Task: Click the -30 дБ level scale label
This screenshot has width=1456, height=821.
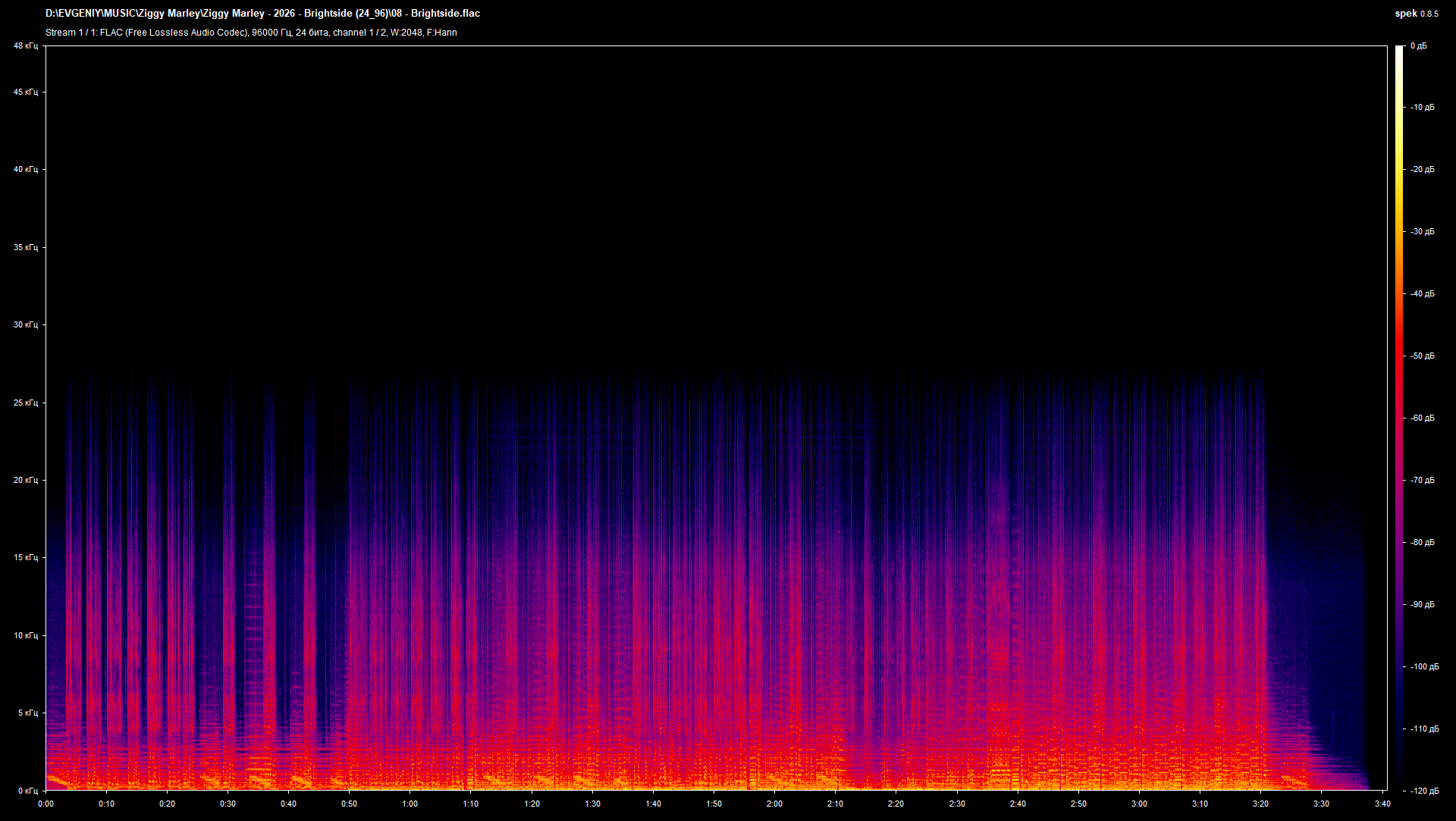Action: pos(1423,232)
